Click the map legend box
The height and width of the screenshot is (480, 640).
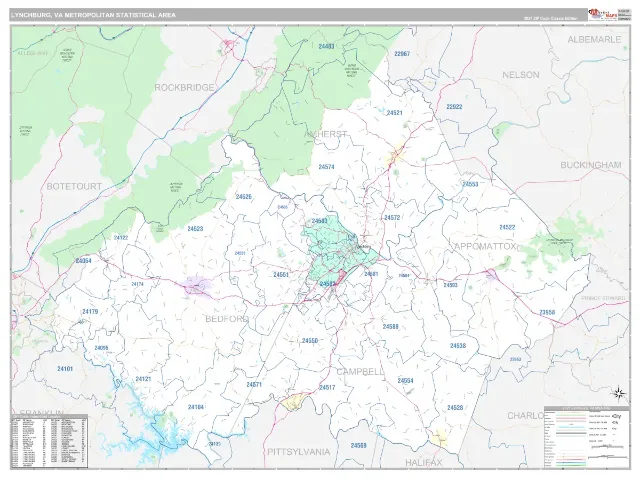click(x=587, y=437)
